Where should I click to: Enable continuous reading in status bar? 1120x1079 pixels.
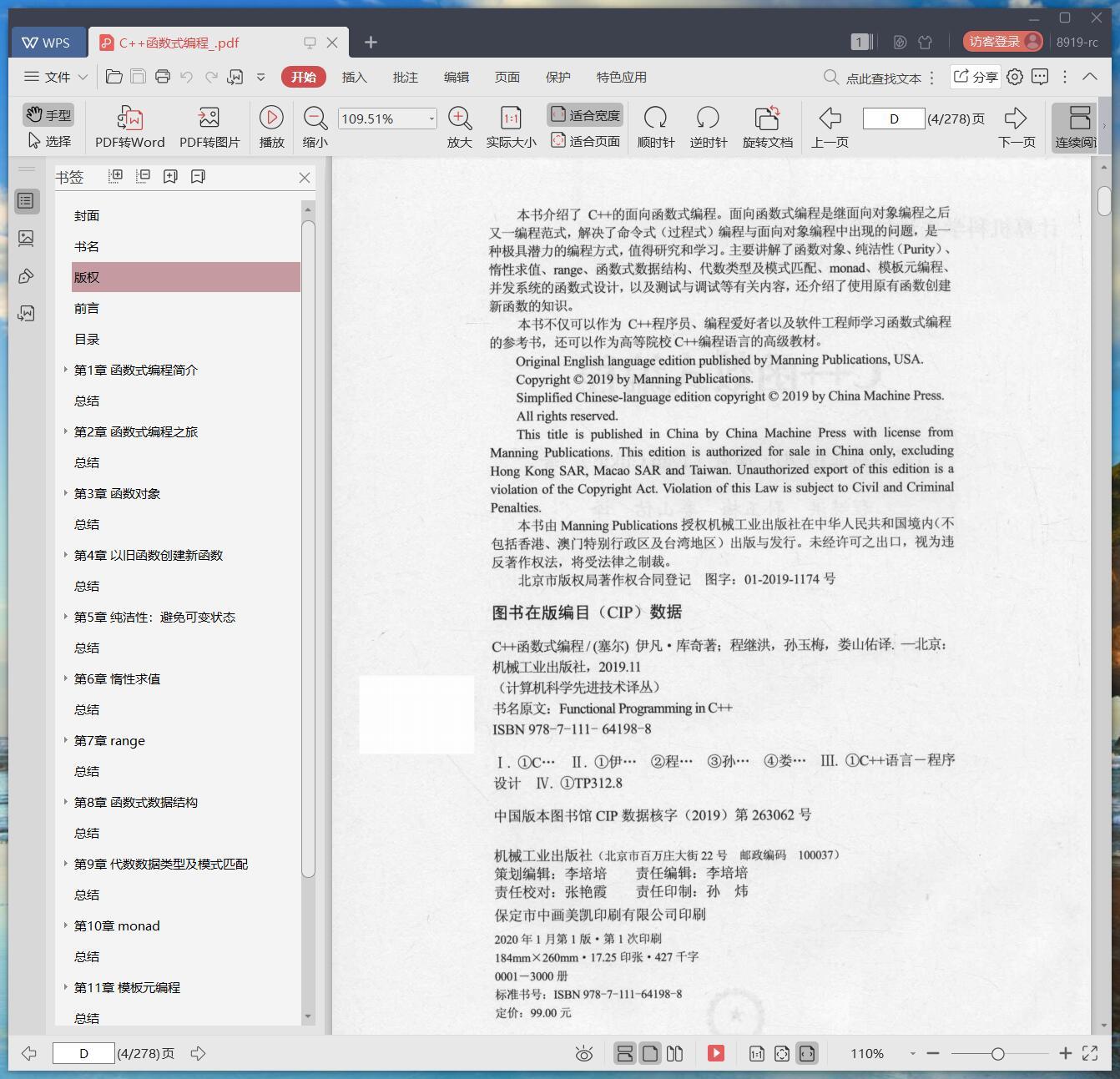tap(624, 1053)
